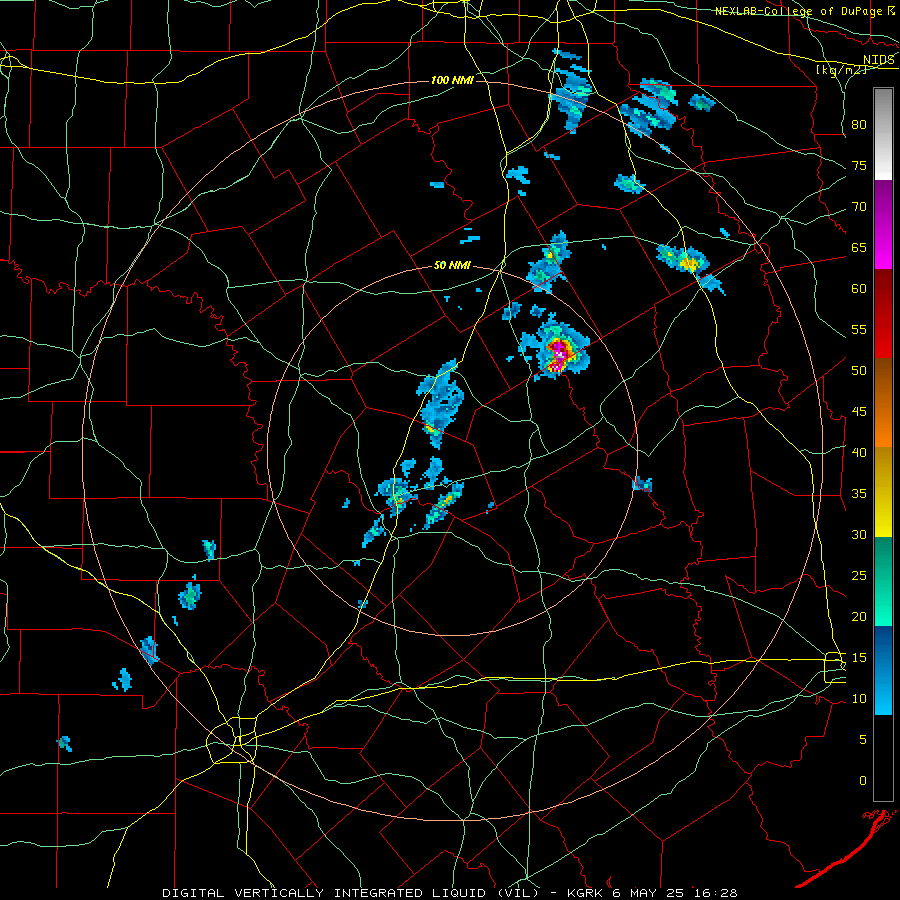900x900 pixels.
Task: Click the scale value 75
Action: [x=859, y=166]
